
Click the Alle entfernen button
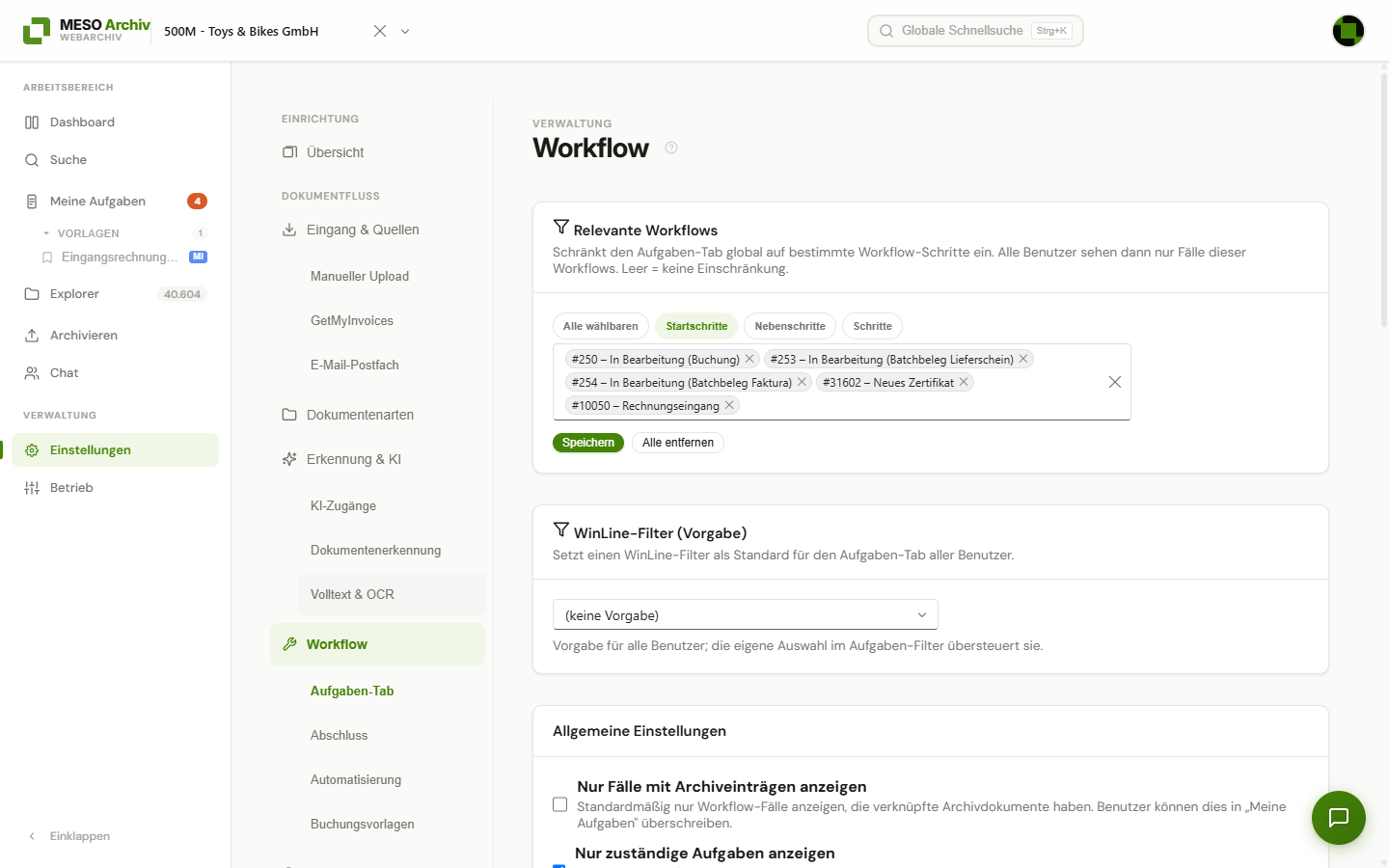pos(678,443)
